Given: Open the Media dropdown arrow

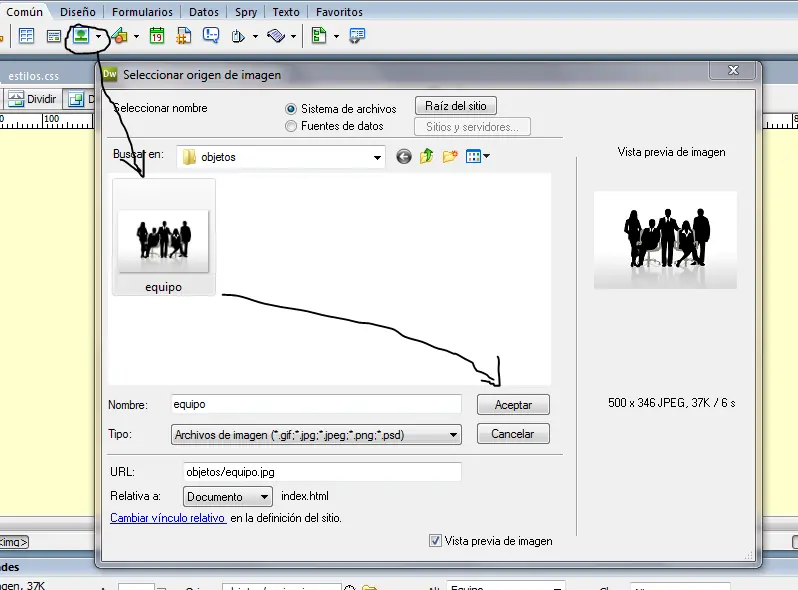Looking at the screenshot, I should 136,36.
